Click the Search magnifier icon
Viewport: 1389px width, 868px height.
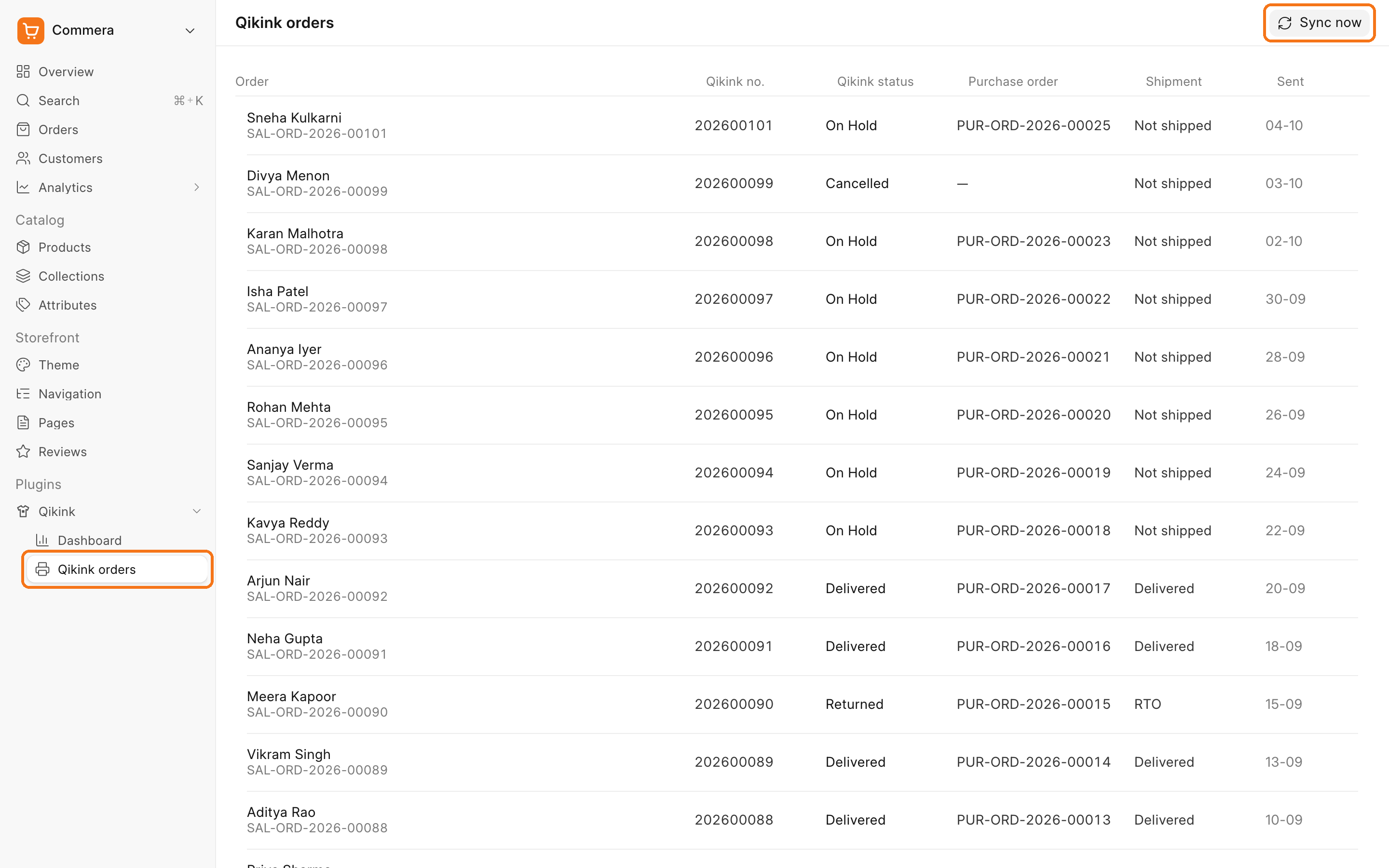coord(23,100)
